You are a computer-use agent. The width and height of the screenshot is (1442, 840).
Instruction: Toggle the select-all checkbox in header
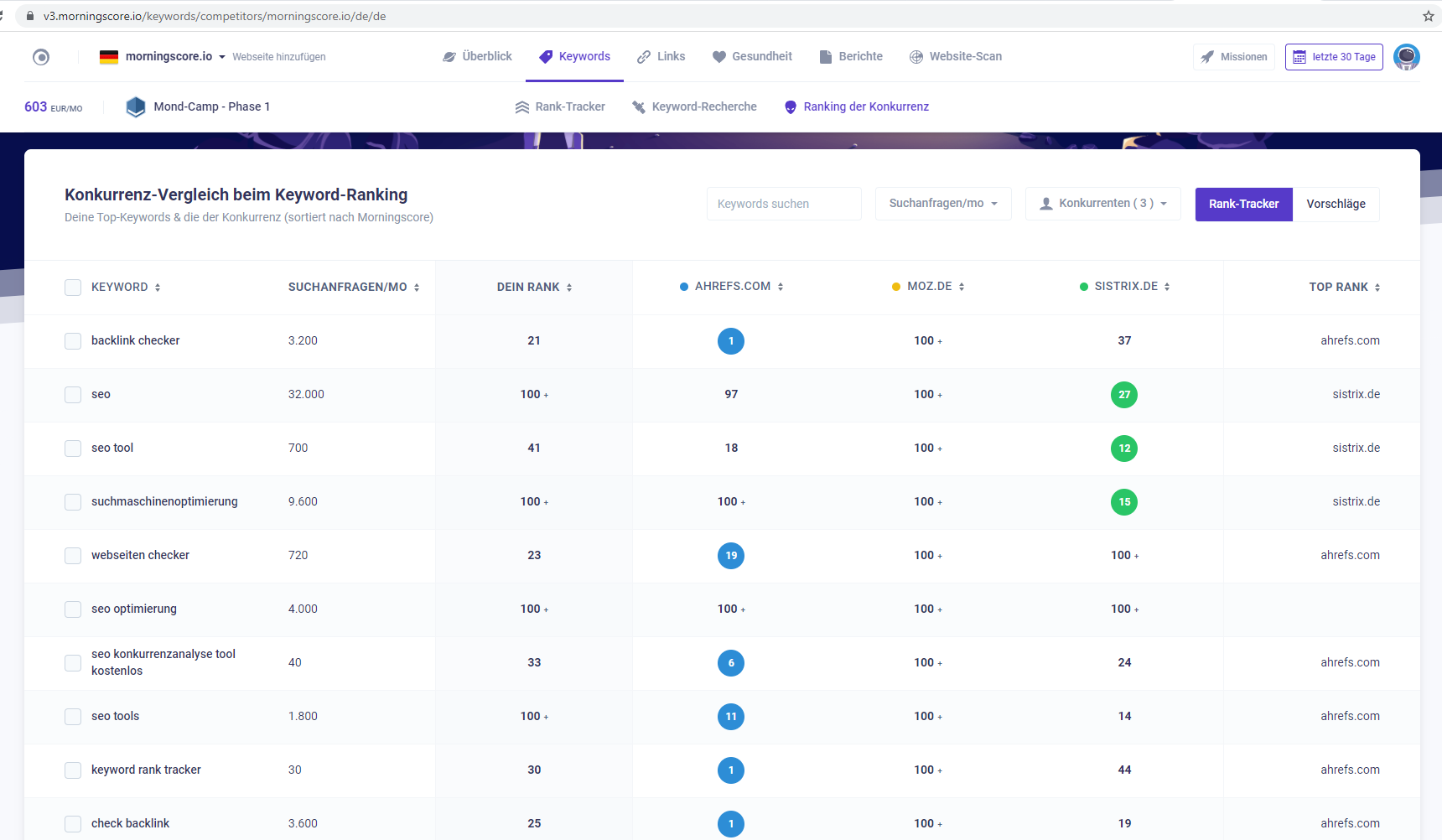point(73,288)
